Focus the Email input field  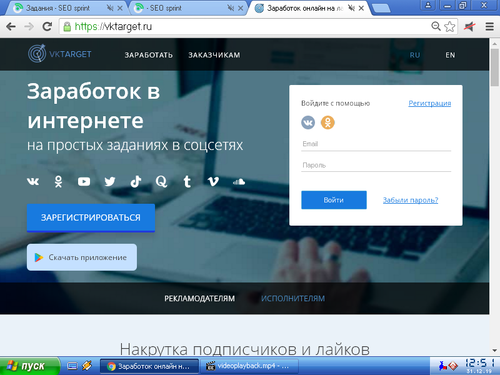376,144
